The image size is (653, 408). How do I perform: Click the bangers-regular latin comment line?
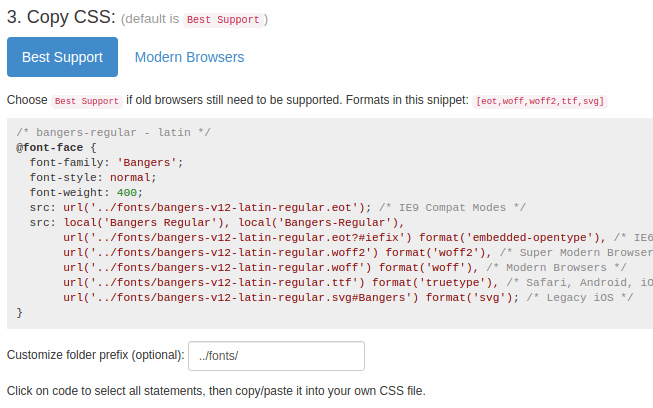(113, 132)
